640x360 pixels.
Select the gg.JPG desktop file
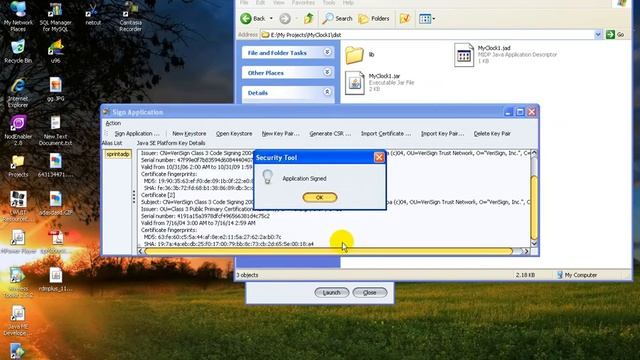56,89
